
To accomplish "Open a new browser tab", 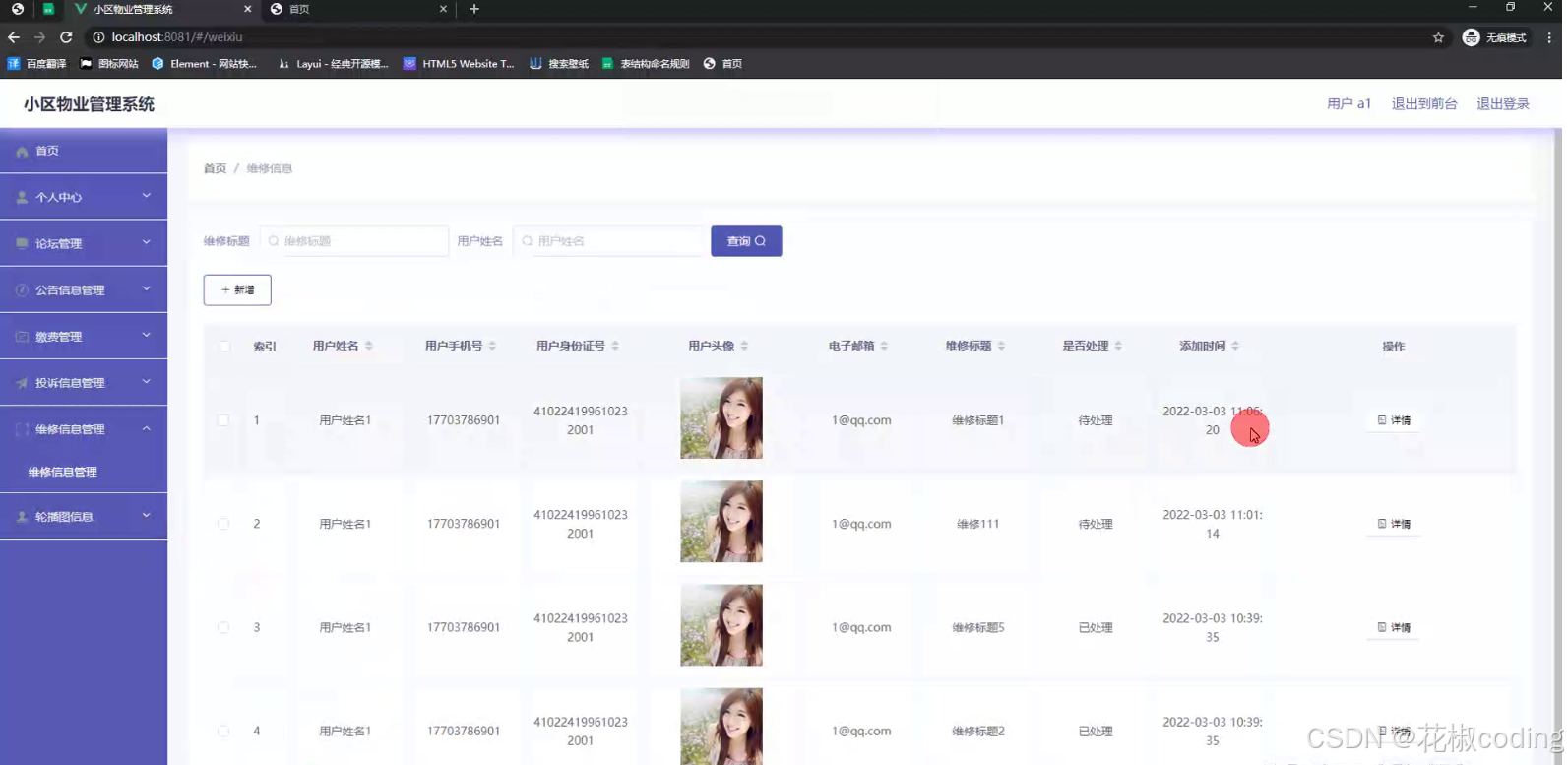I will pyautogui.click(x=474, y=9).
